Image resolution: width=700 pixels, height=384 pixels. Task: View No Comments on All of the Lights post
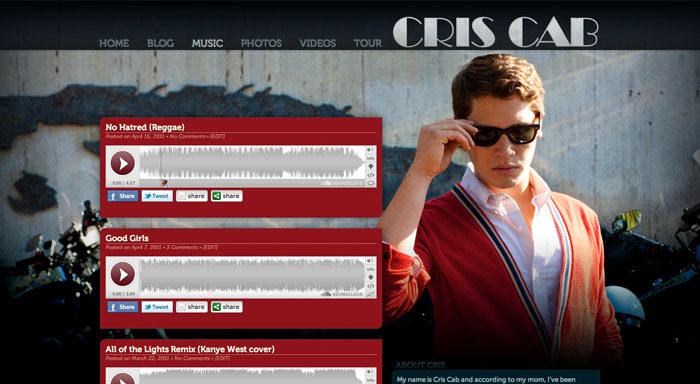click(192, 358)
